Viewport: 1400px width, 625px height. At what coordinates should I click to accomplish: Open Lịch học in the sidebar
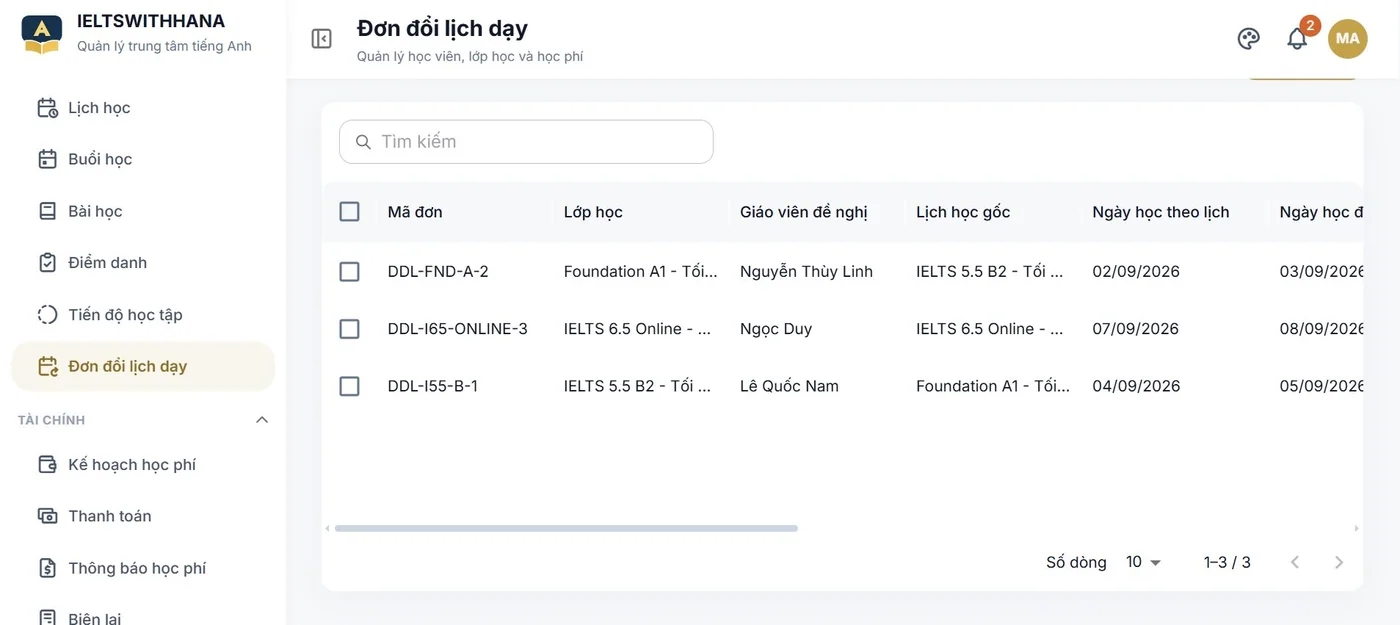point(143,108)
